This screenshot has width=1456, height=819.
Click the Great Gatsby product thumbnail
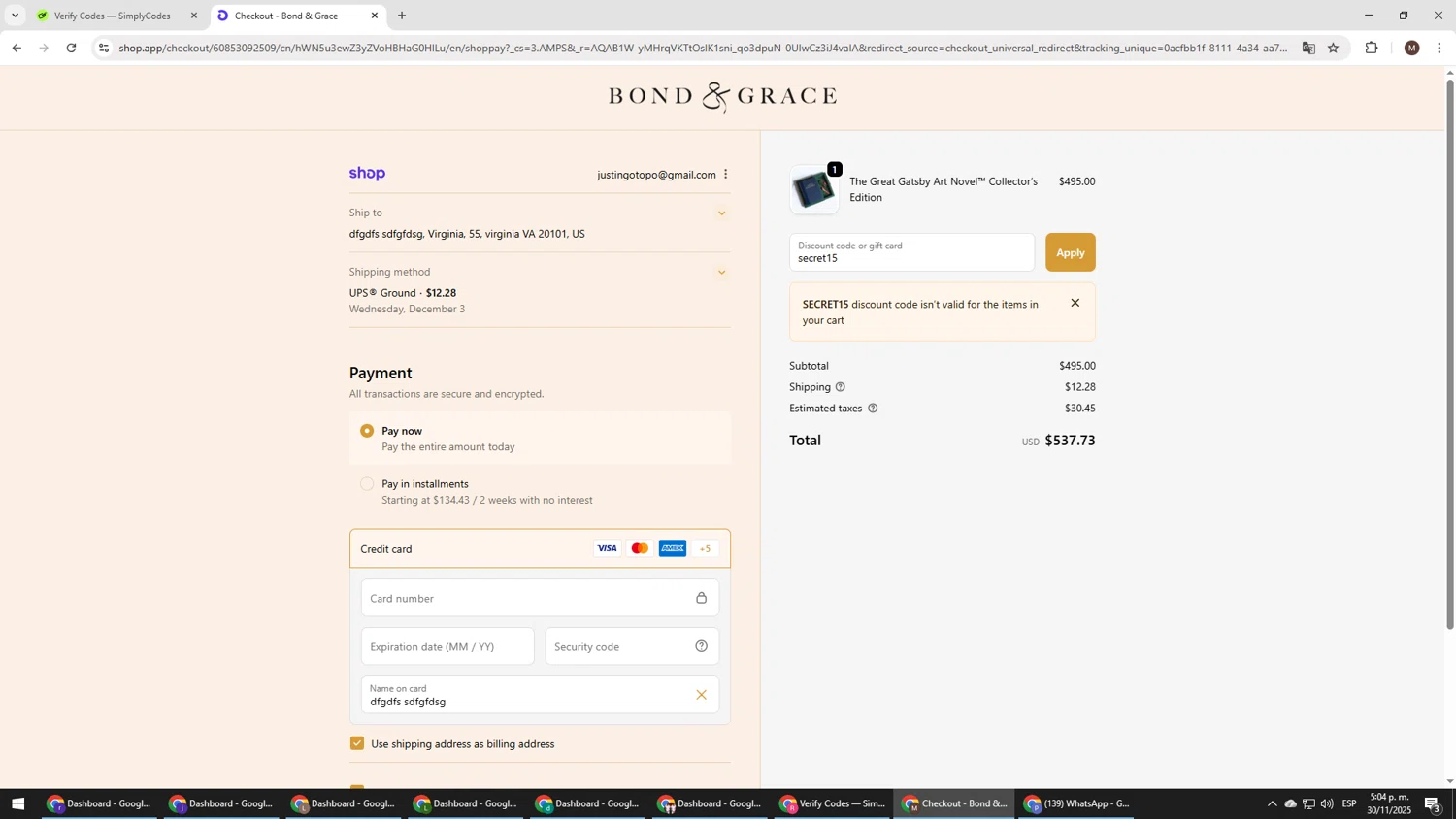(813, 189)
